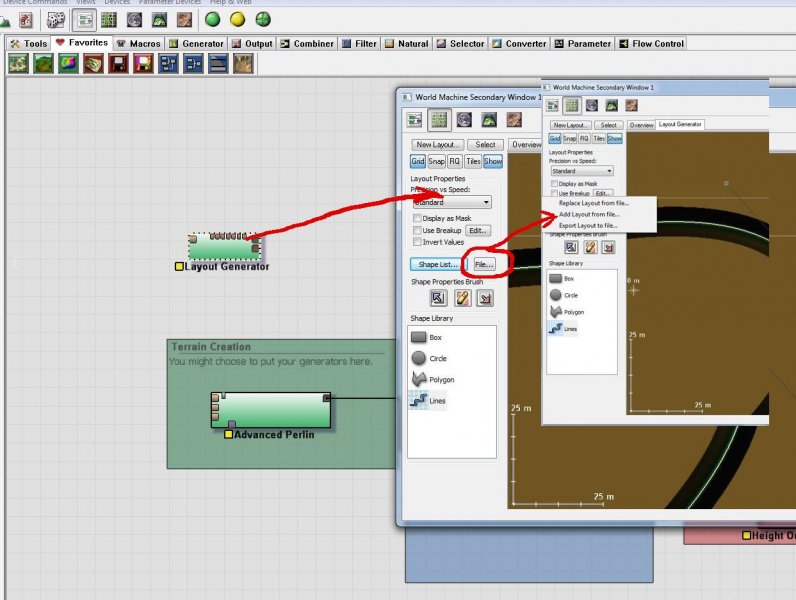The width and height of the screenshot is (796, 600).
Task: Toggle Snap in larger Secondary Window
Action: 437,161
